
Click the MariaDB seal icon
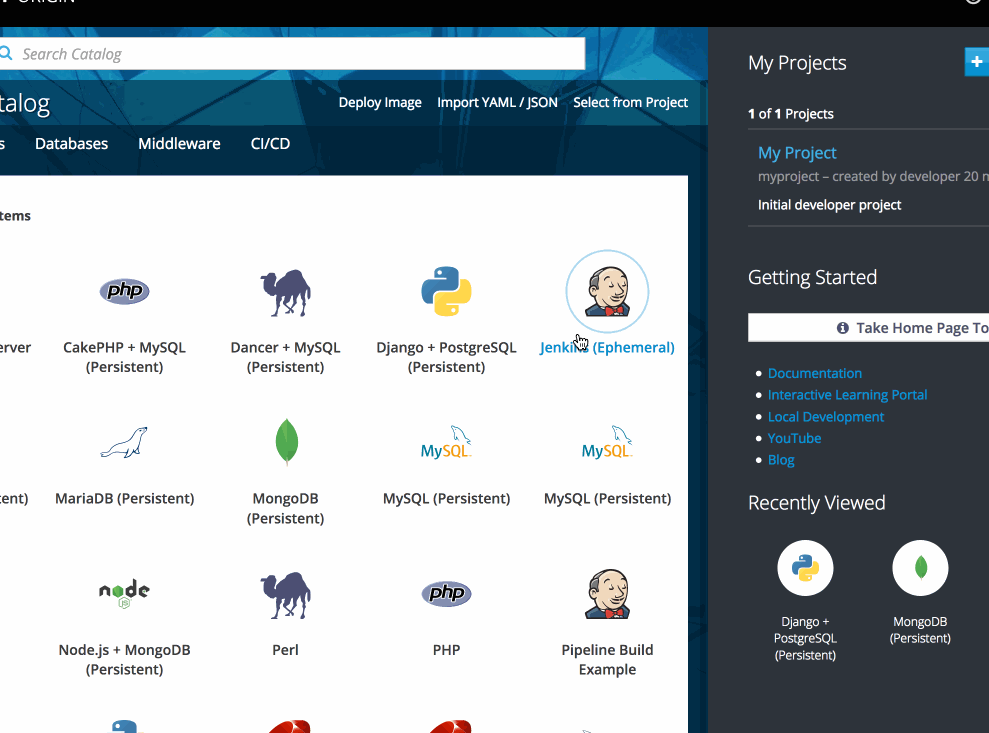click(x=124, y=442)
